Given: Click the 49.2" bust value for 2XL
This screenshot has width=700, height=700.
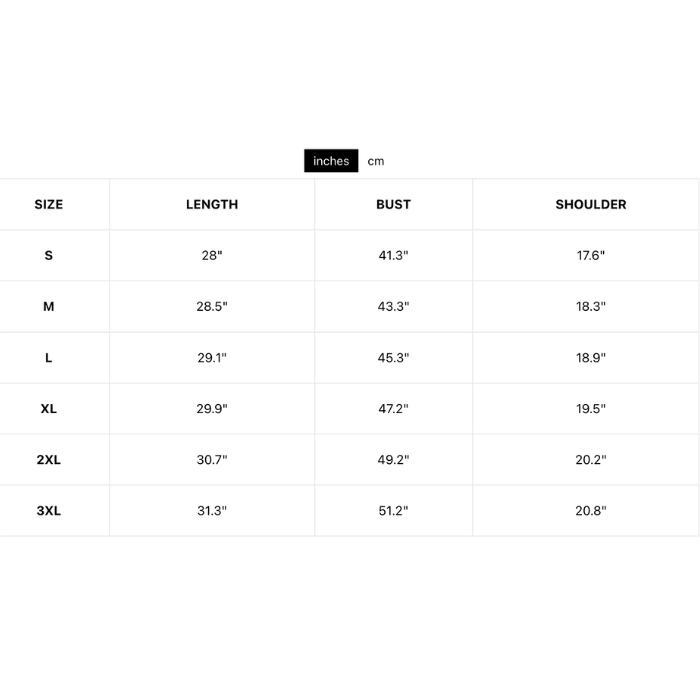Looking at the screenshot, I should pyautogui.click(x=393, y=460).
